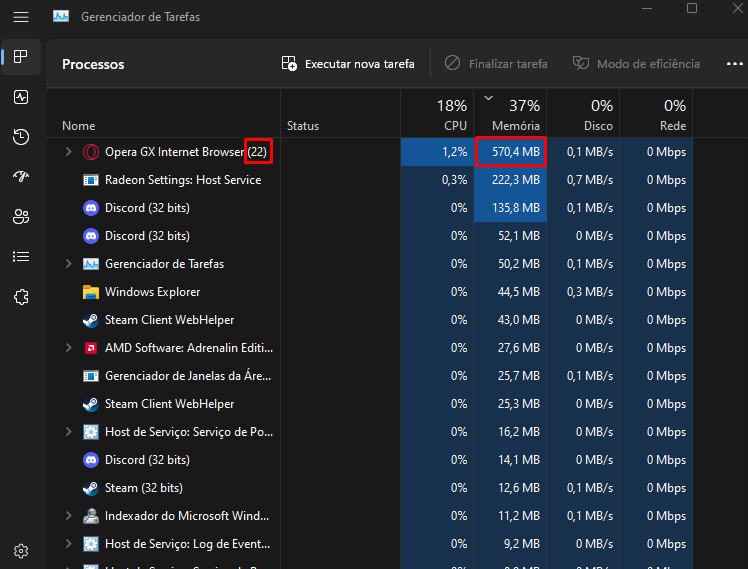
Task: Select the Windows Explorer process row
Action: [370, 292]
